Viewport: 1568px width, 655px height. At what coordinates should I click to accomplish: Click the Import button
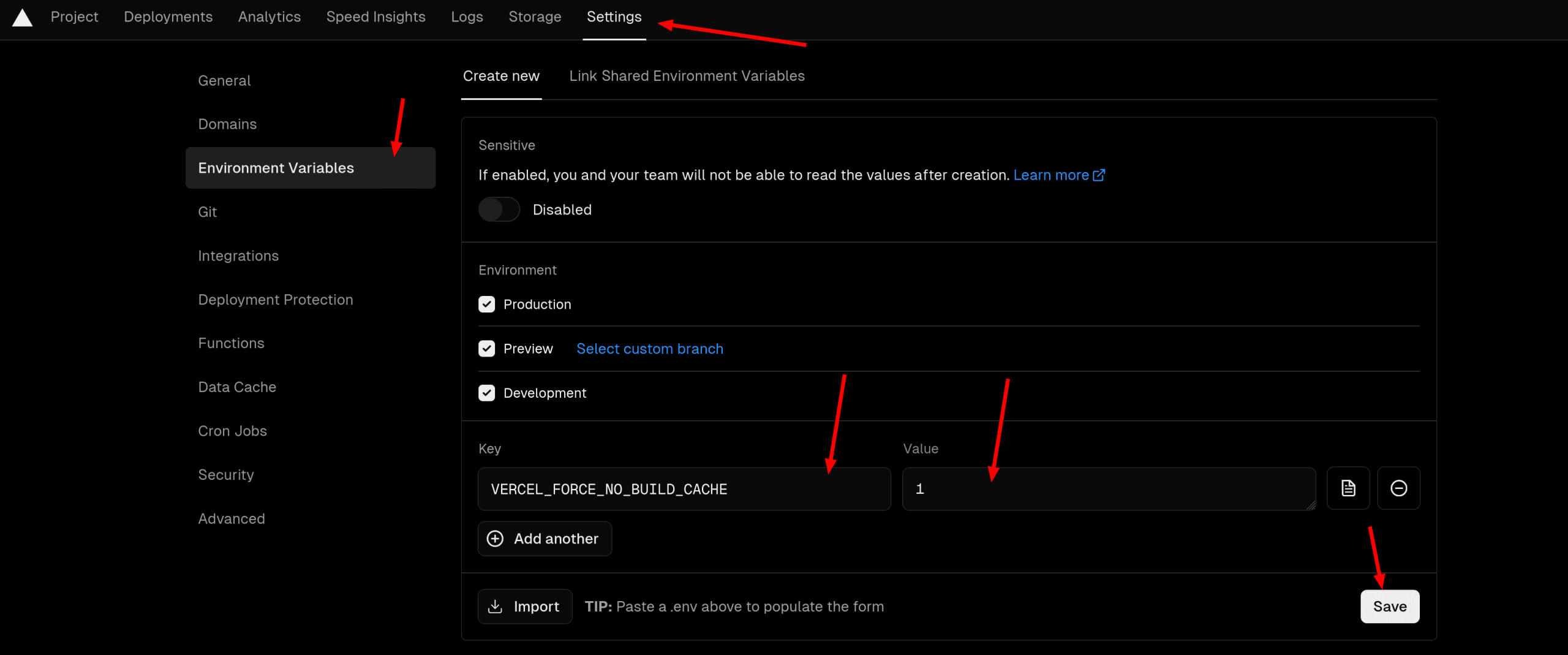click(525, 606)
